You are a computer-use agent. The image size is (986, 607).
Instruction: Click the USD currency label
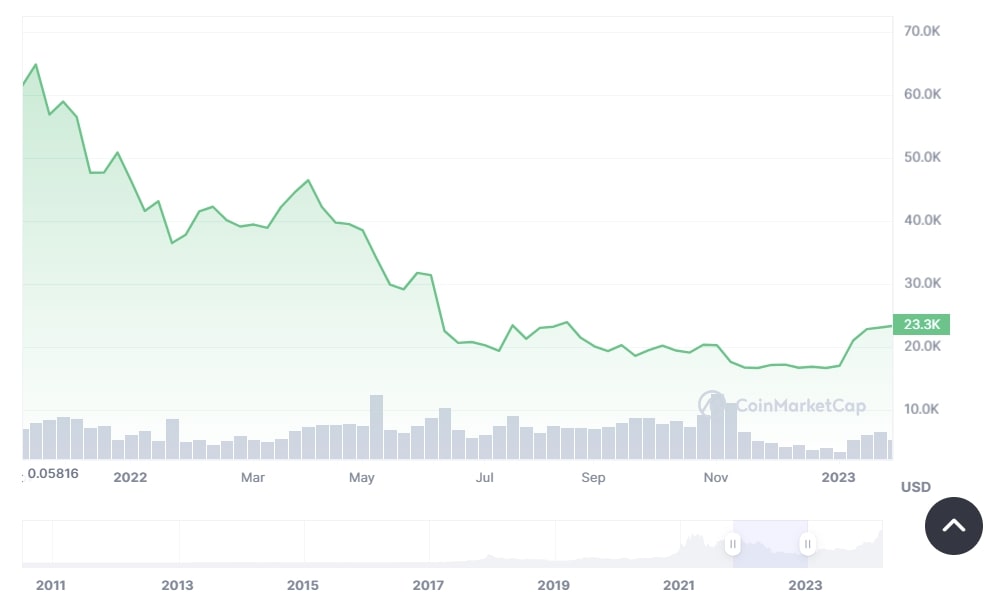[917, 487]
